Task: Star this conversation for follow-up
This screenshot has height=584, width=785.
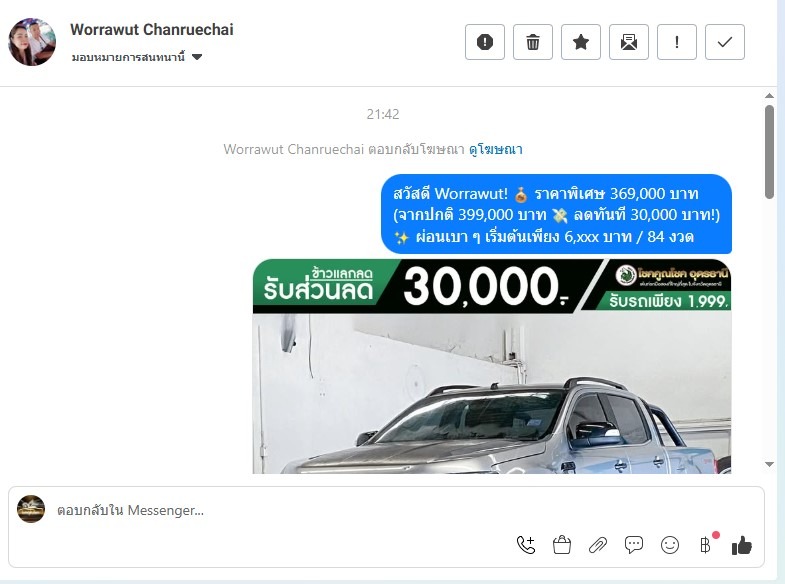Action: coord(581,42)
